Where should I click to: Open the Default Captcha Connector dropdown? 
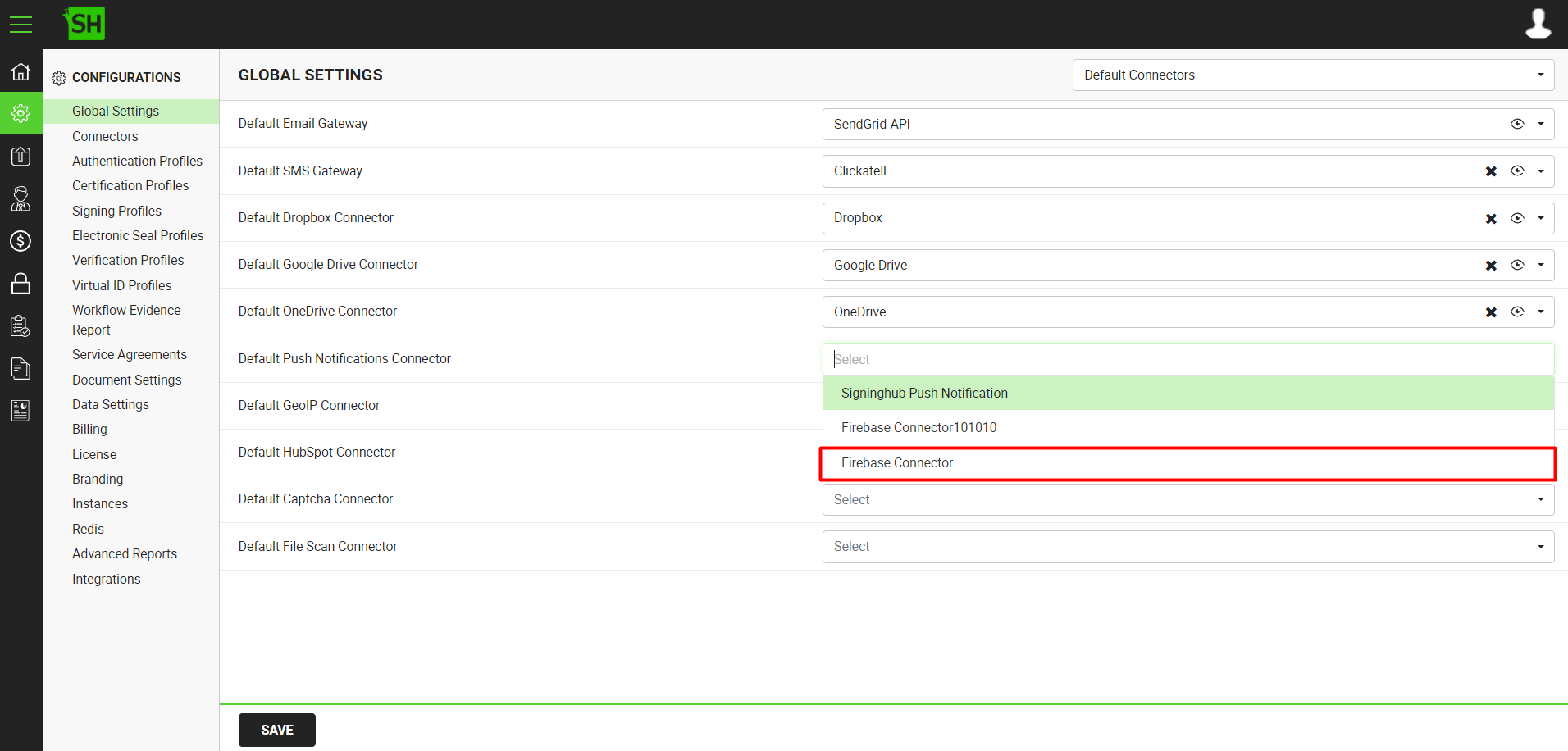[x=1188, y=499]
